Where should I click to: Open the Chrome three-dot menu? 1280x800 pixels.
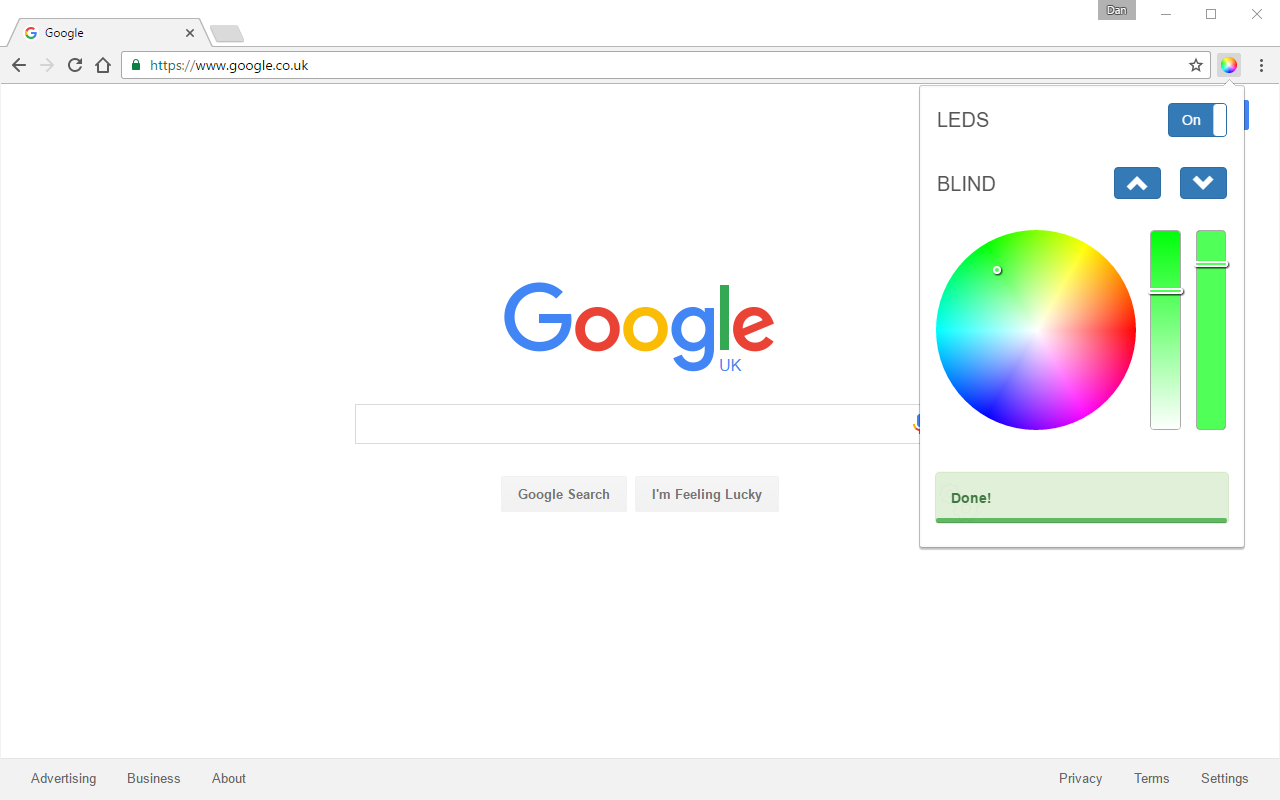point(1262,65)
